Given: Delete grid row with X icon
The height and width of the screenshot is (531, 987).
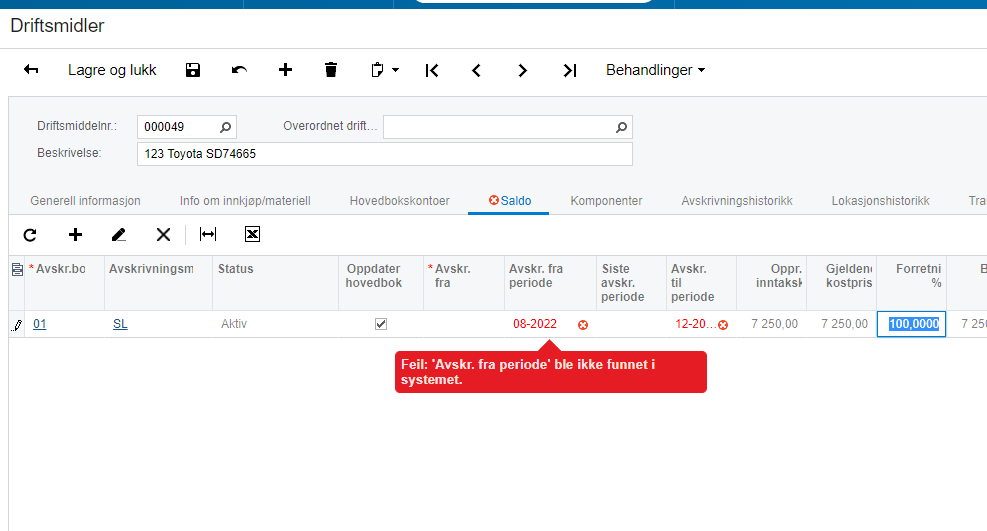Looking at the screenshot, I should [x=163, y=235].
